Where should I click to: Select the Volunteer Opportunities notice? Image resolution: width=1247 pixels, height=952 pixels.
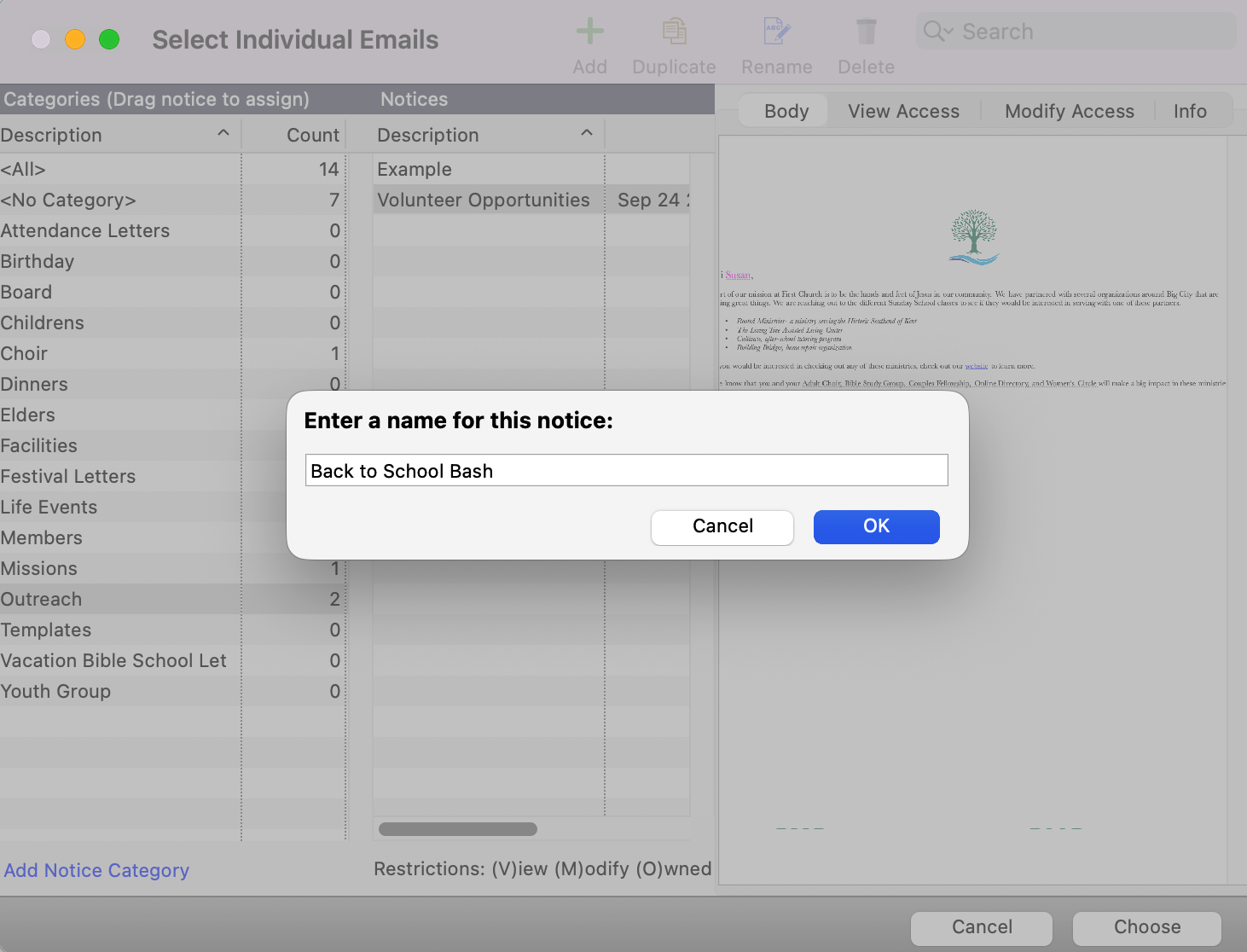531,200
